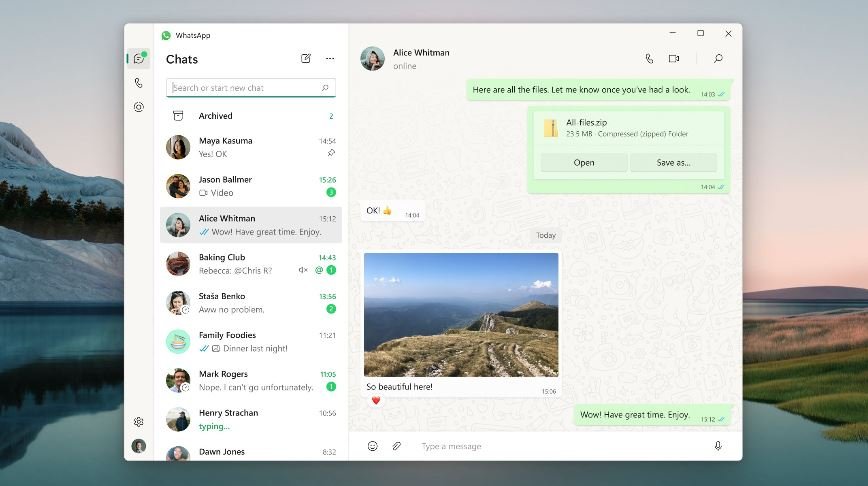The height and width of the screenshot is (486, 868).
Task: Close the WhatsApp window
Action: [728, 33]
